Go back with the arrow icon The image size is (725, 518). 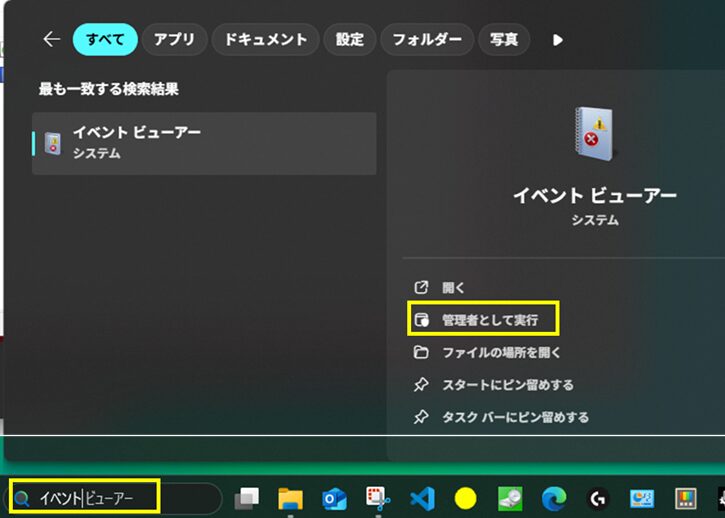(51, 39)
